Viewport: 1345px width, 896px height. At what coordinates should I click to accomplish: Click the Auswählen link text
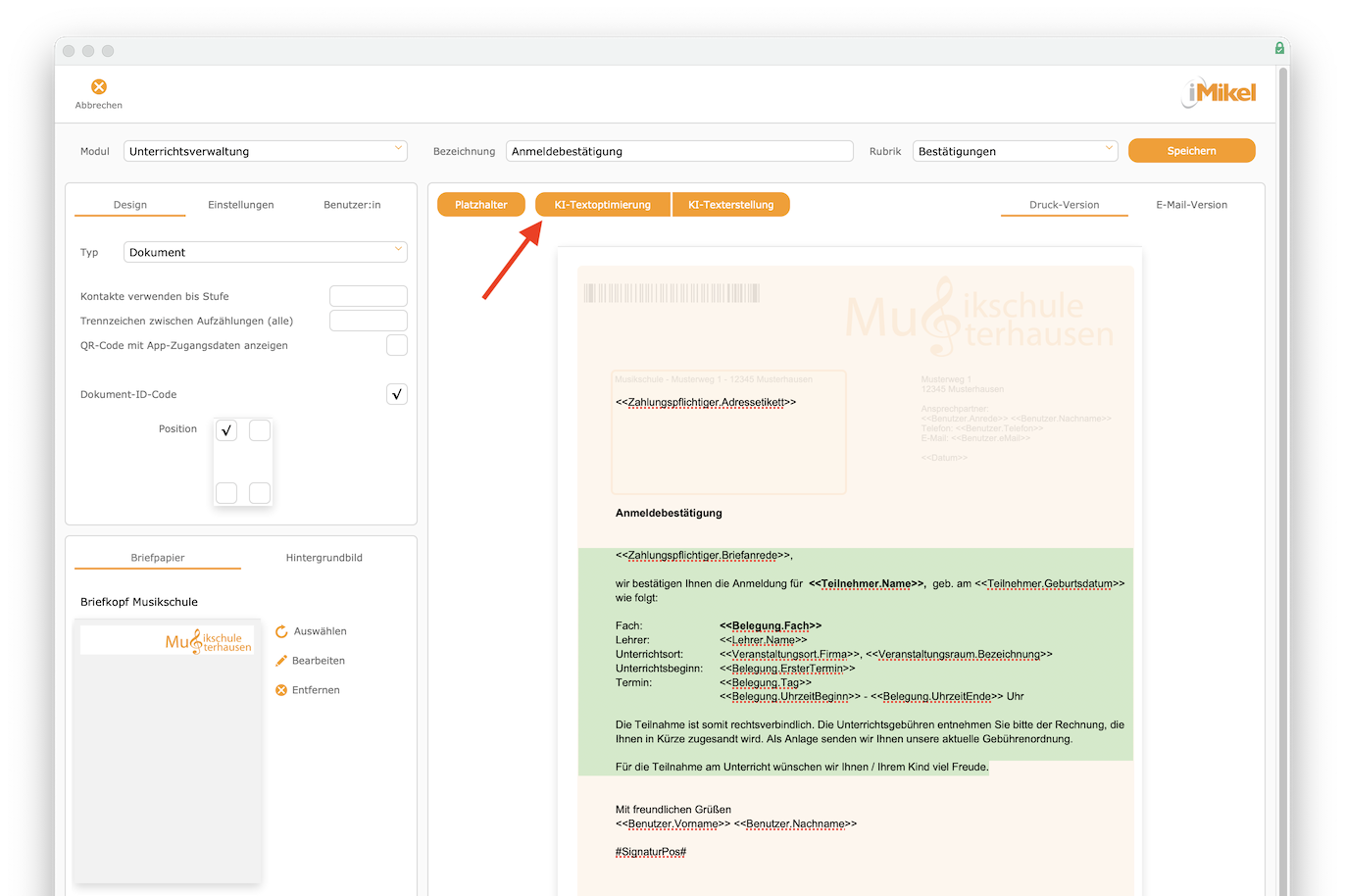pos(321,631)
